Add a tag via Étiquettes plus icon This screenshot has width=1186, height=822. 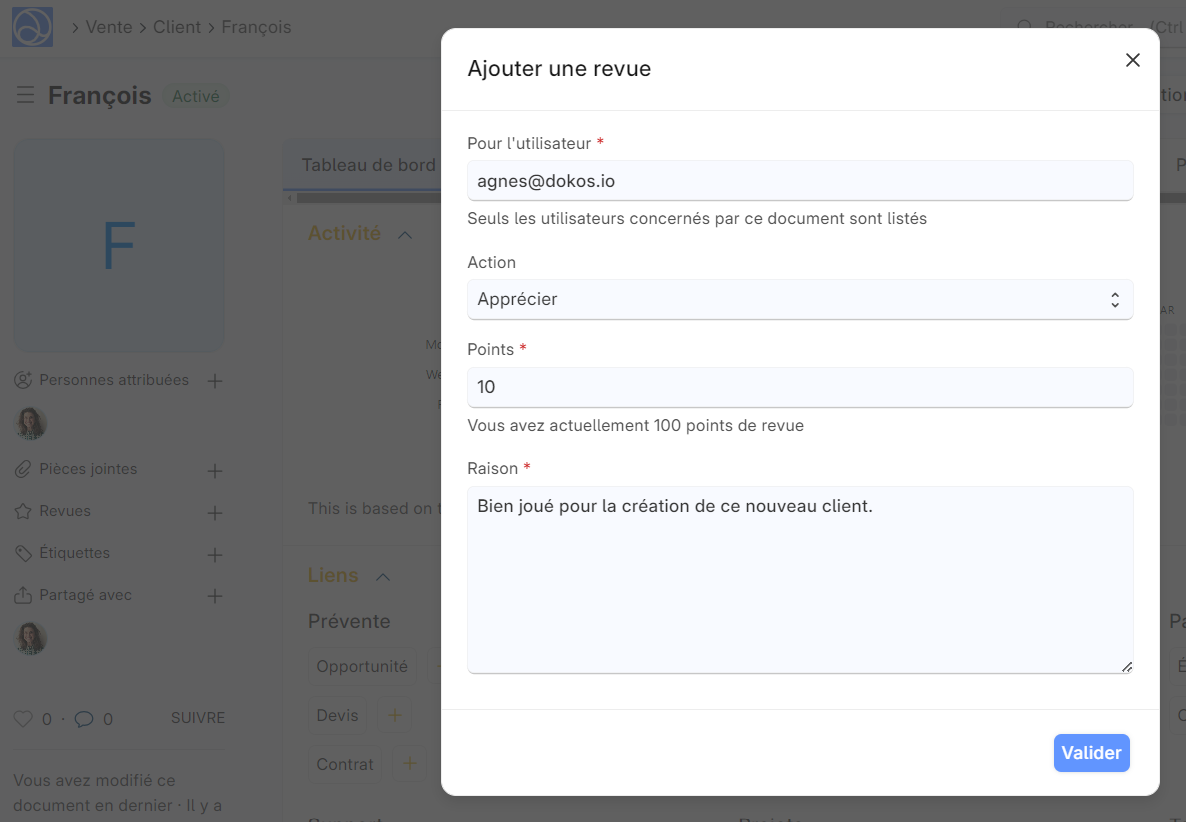pos(214,554)
